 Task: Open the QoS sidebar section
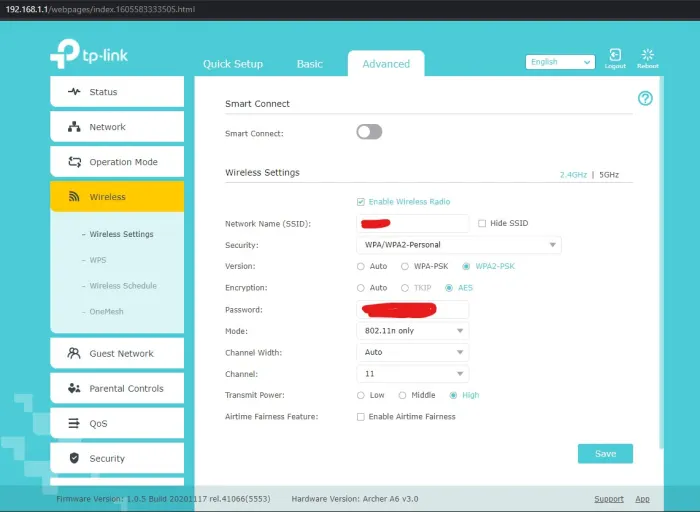(117, 423)
